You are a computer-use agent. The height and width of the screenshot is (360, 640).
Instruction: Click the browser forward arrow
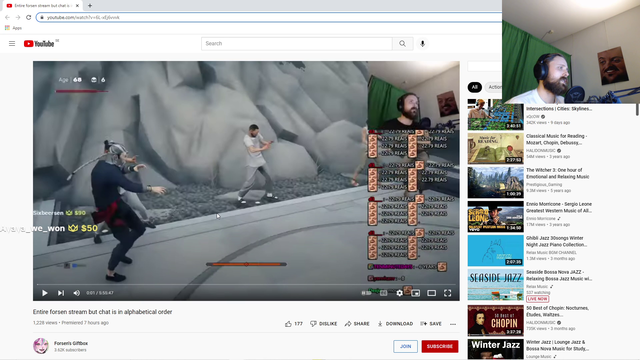coord(18,18)
